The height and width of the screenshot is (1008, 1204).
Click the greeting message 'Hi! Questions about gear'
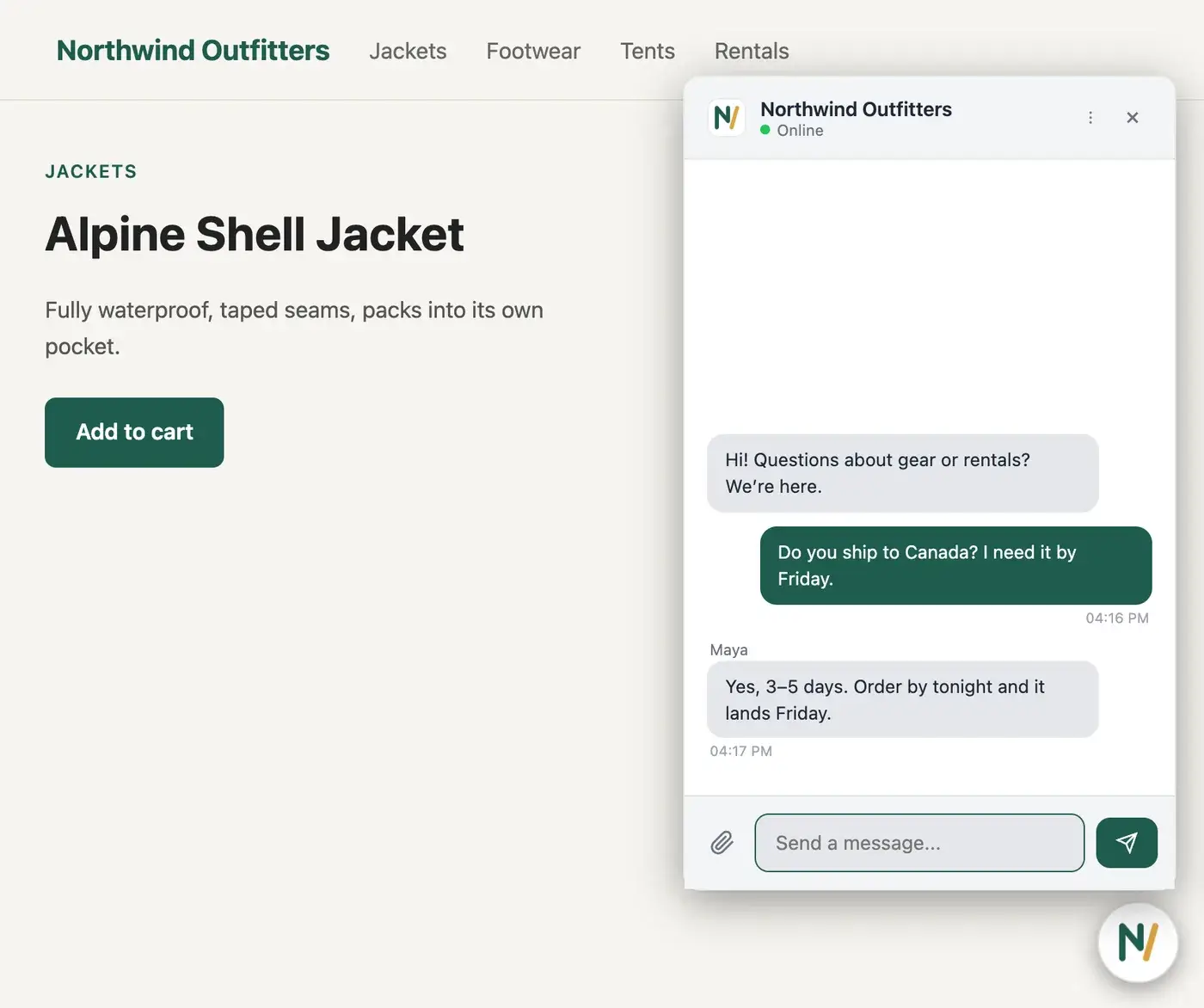pos(902,473)
